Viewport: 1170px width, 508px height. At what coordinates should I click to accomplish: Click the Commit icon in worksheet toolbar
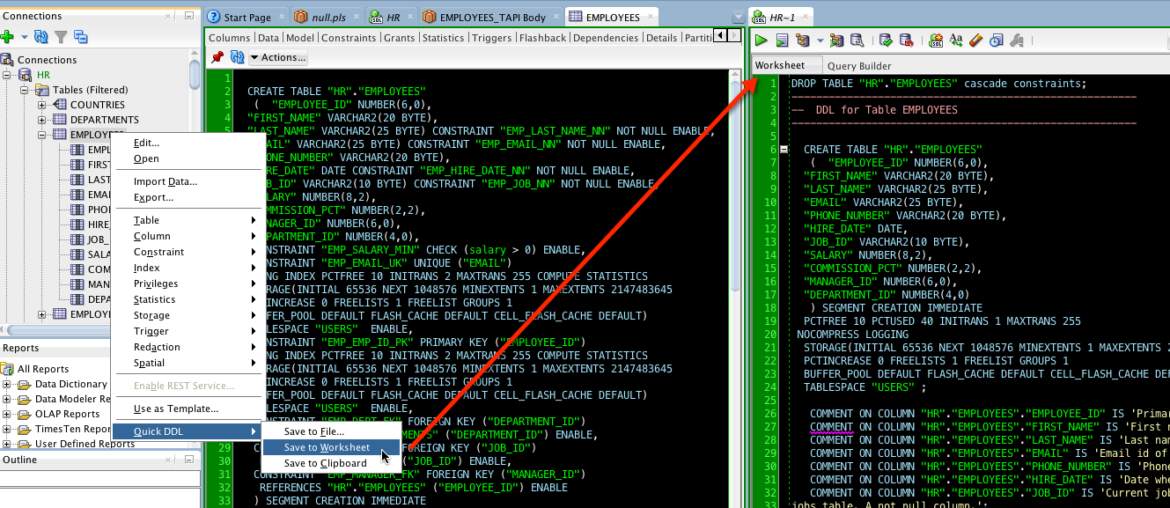[x=886, y=40]
